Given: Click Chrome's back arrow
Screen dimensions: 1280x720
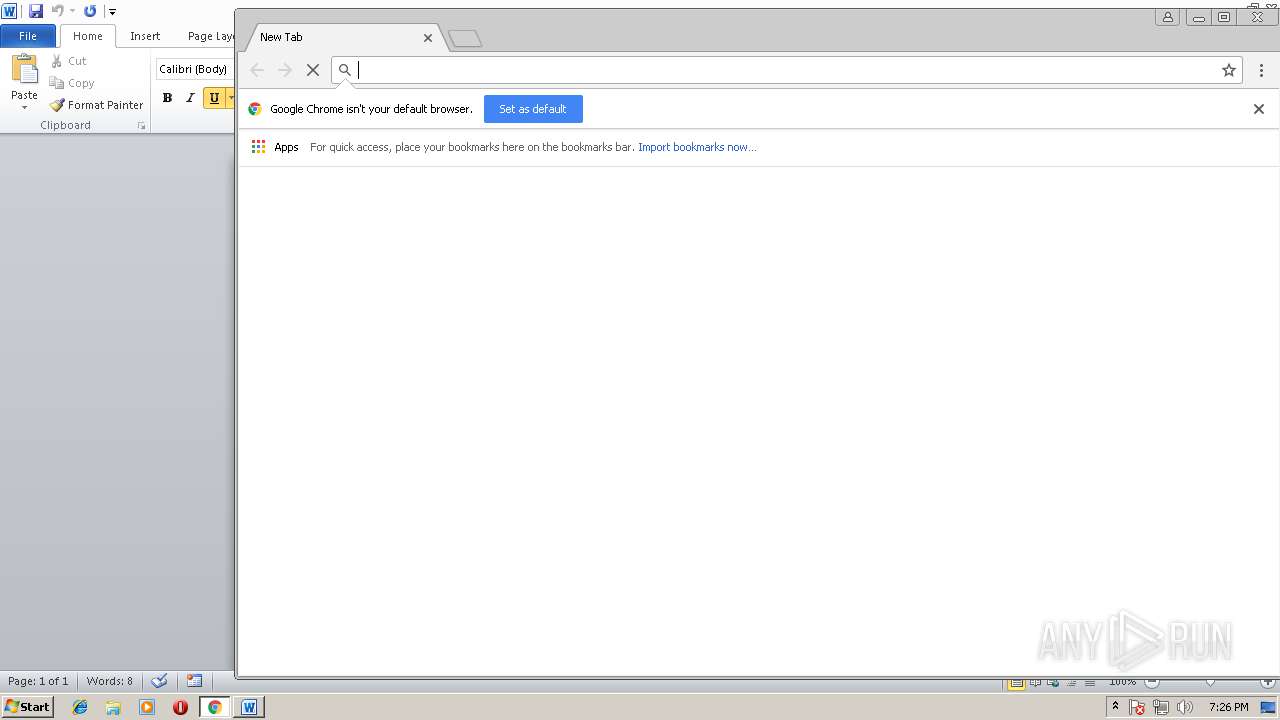Looking at the screenshot, I should [x=257, y=70].
